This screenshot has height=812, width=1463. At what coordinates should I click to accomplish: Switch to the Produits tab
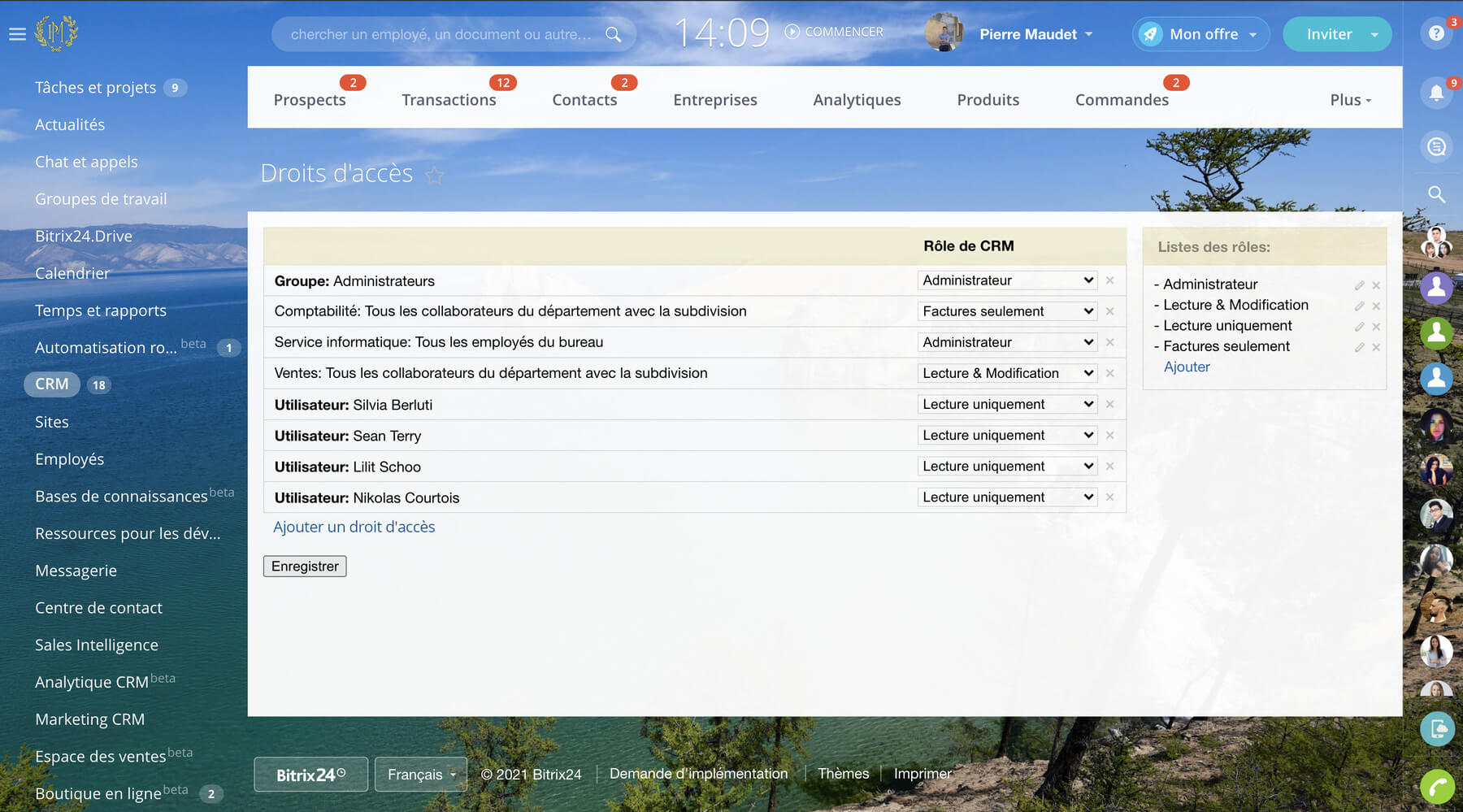[988, 100]
